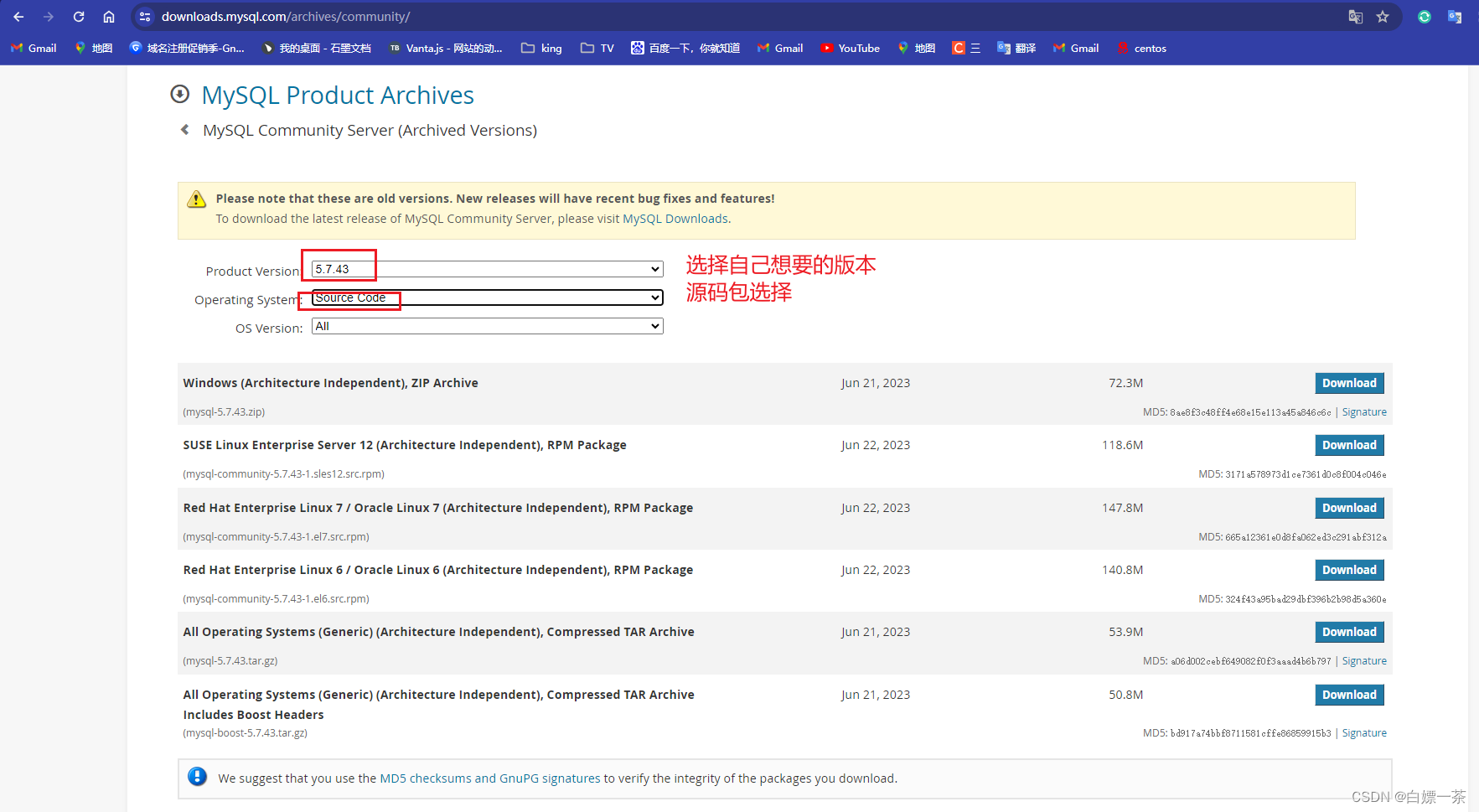Viewport: 1479px width, 812px height.
Task: Click site information icon in address bar
Action: point(145,17)
